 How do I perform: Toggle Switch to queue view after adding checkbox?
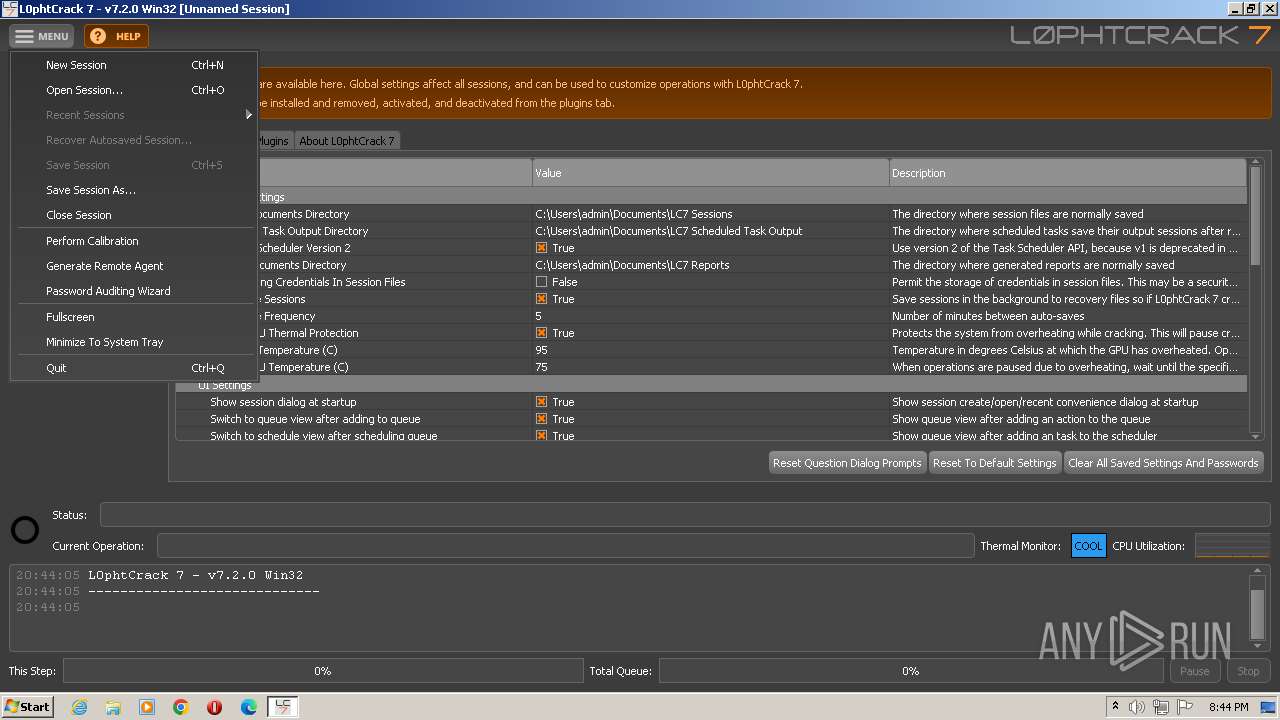point(541,419)
